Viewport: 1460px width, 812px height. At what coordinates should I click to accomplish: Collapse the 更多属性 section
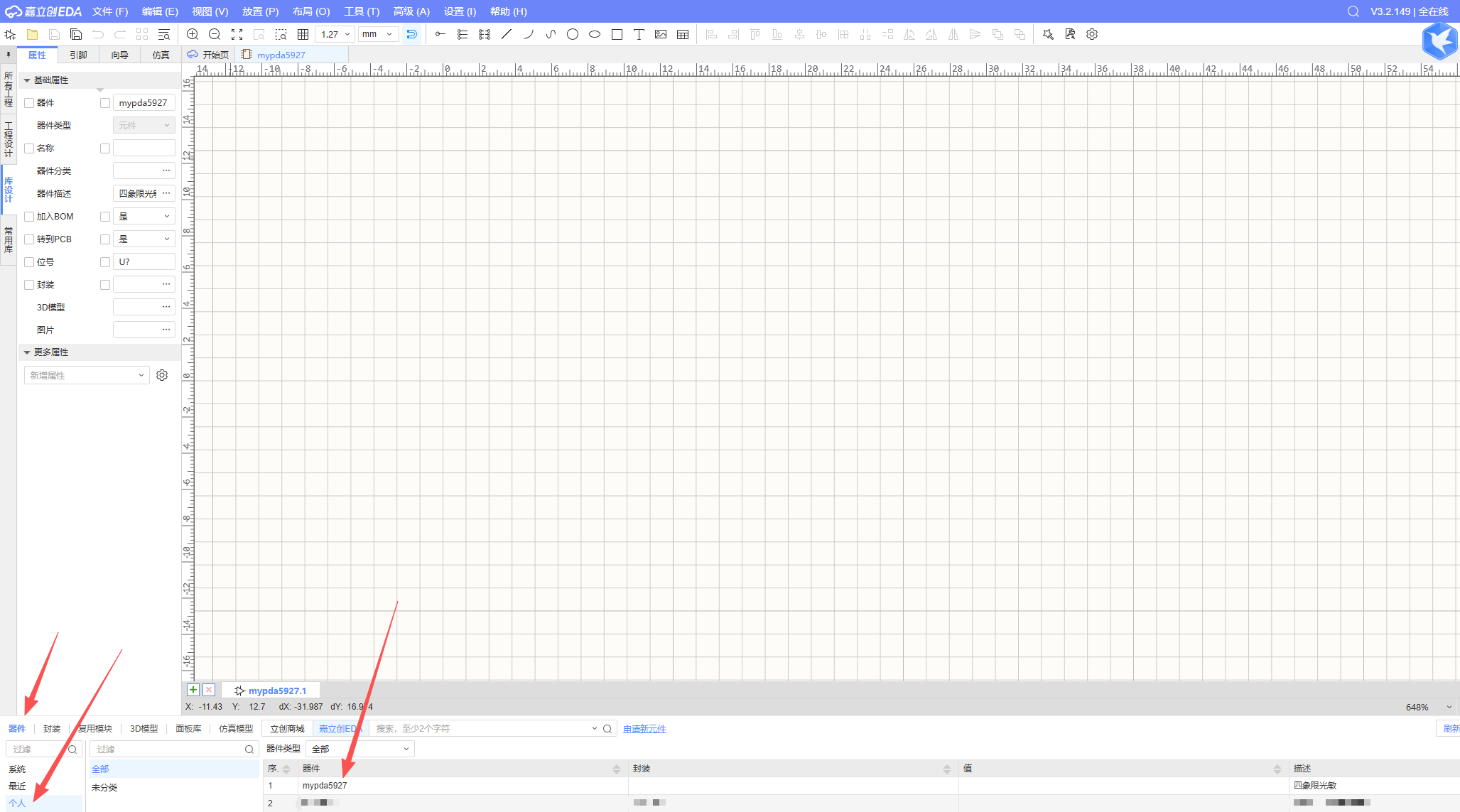pyautogui.click(x=27, y=352)
